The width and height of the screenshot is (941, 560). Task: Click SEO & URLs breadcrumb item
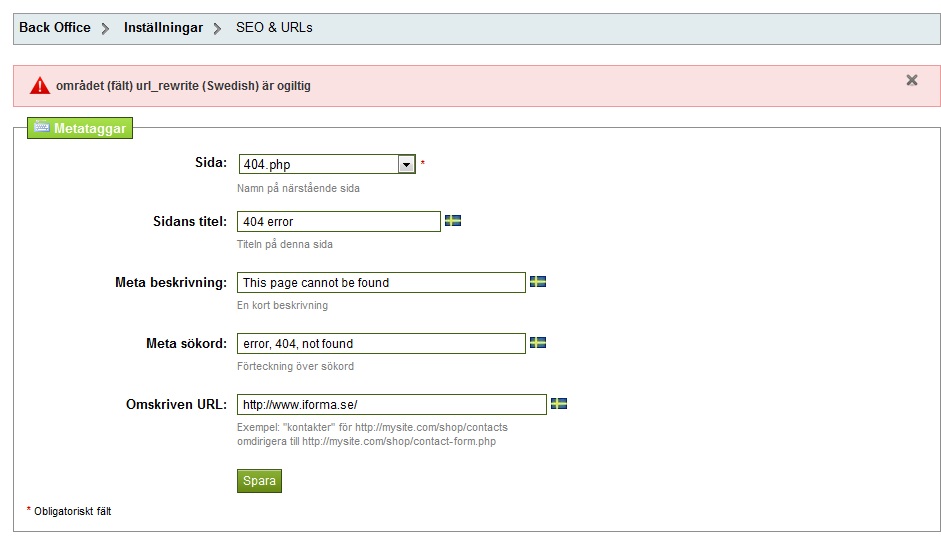point(274,28)
